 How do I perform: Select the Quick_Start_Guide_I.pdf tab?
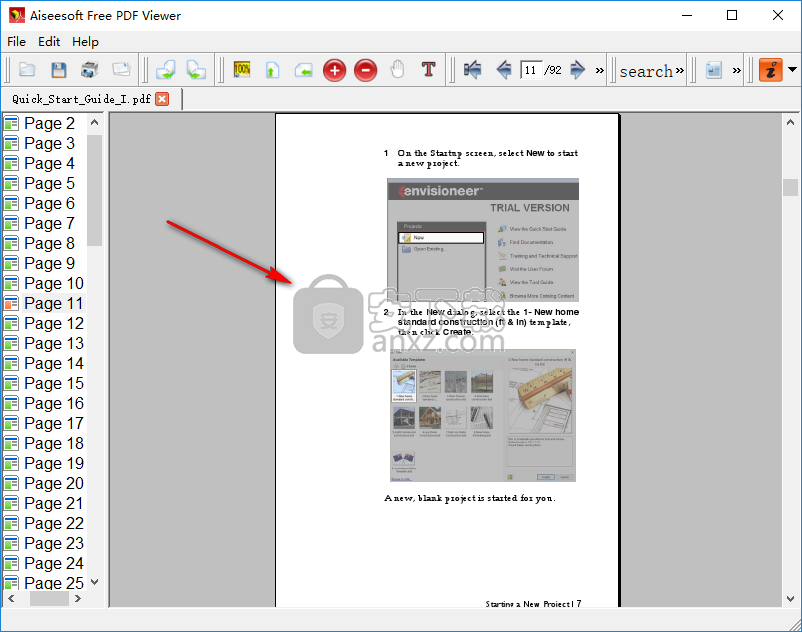point(81,99)
